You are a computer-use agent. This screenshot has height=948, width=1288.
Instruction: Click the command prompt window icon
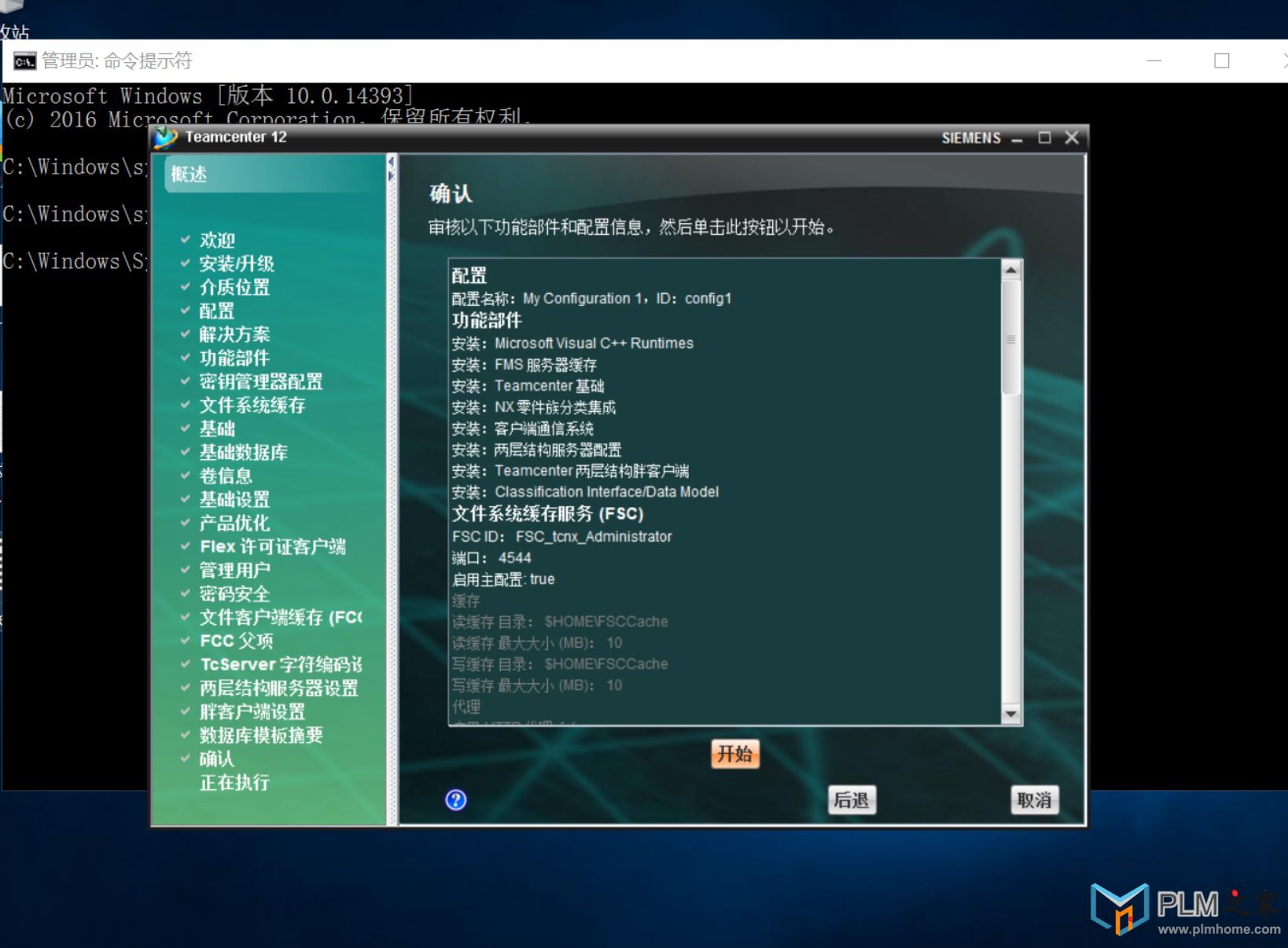point(25,61)
